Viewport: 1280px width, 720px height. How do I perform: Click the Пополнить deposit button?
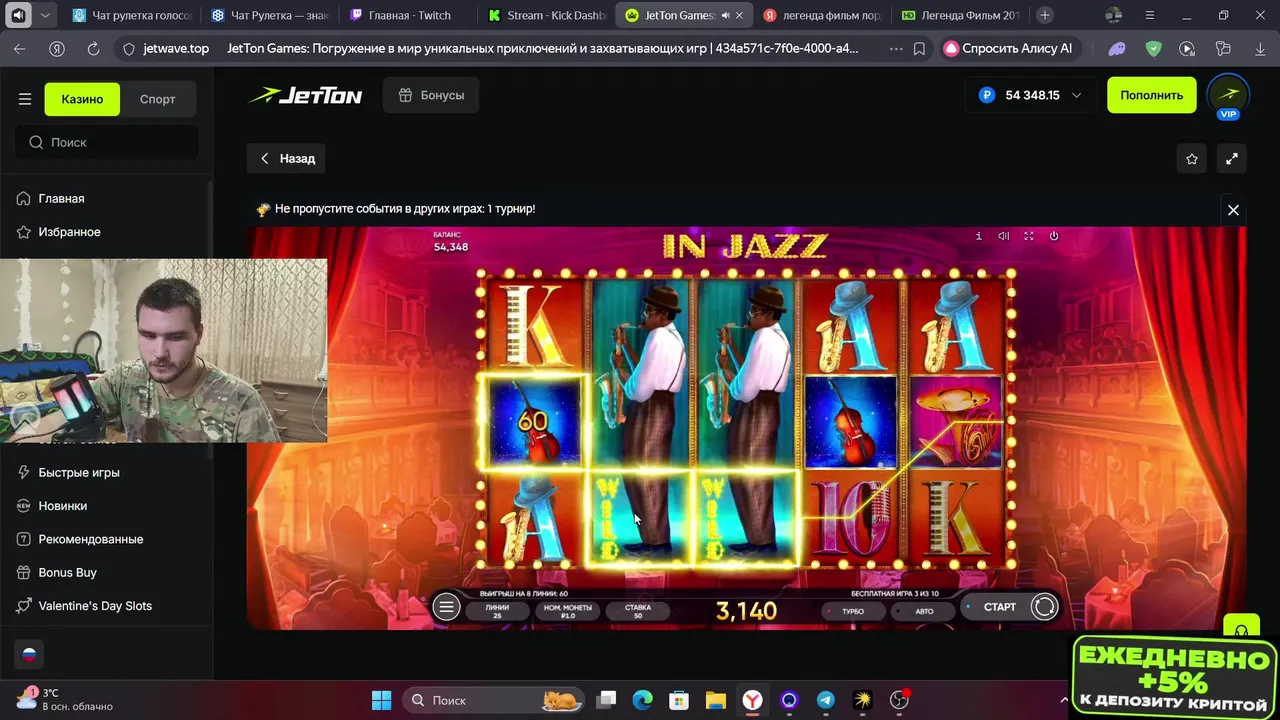pos(1151,95)
